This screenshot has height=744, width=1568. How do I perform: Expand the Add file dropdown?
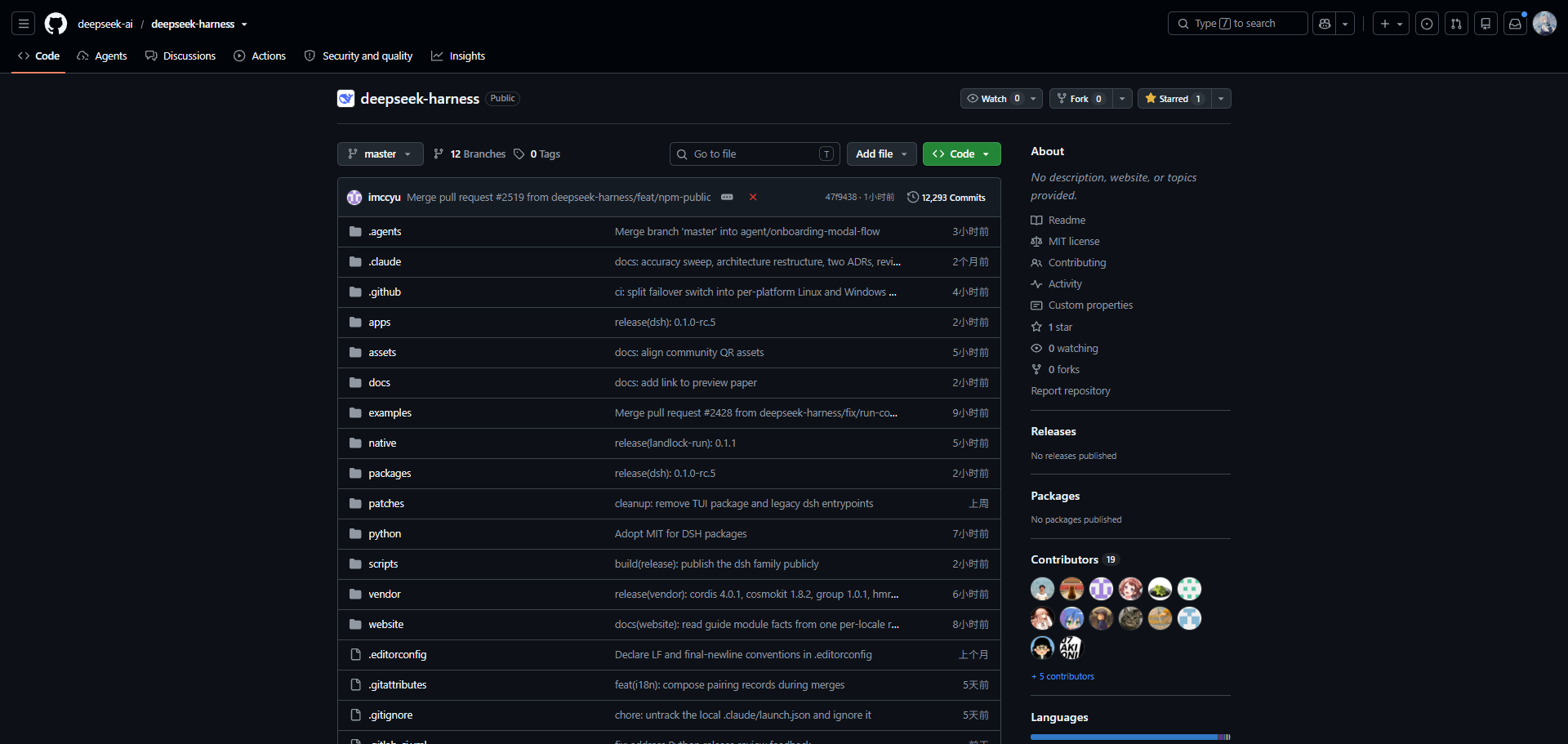882,154
